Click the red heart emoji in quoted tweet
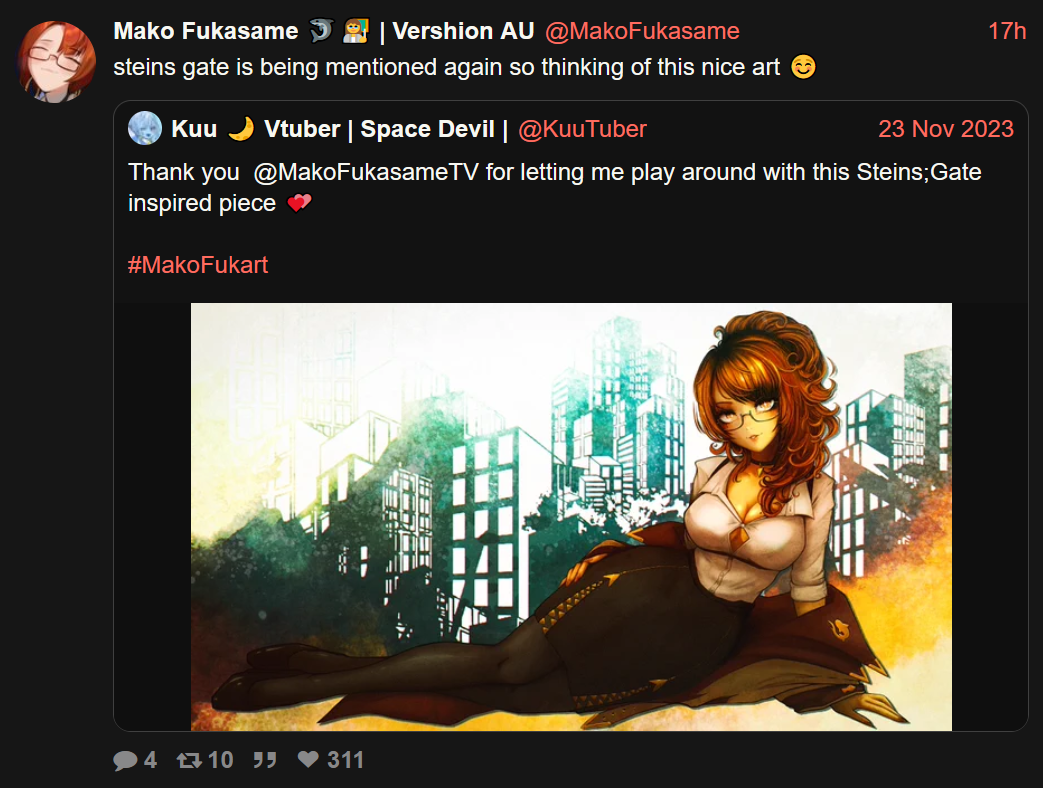 click(x=299, y=203)
